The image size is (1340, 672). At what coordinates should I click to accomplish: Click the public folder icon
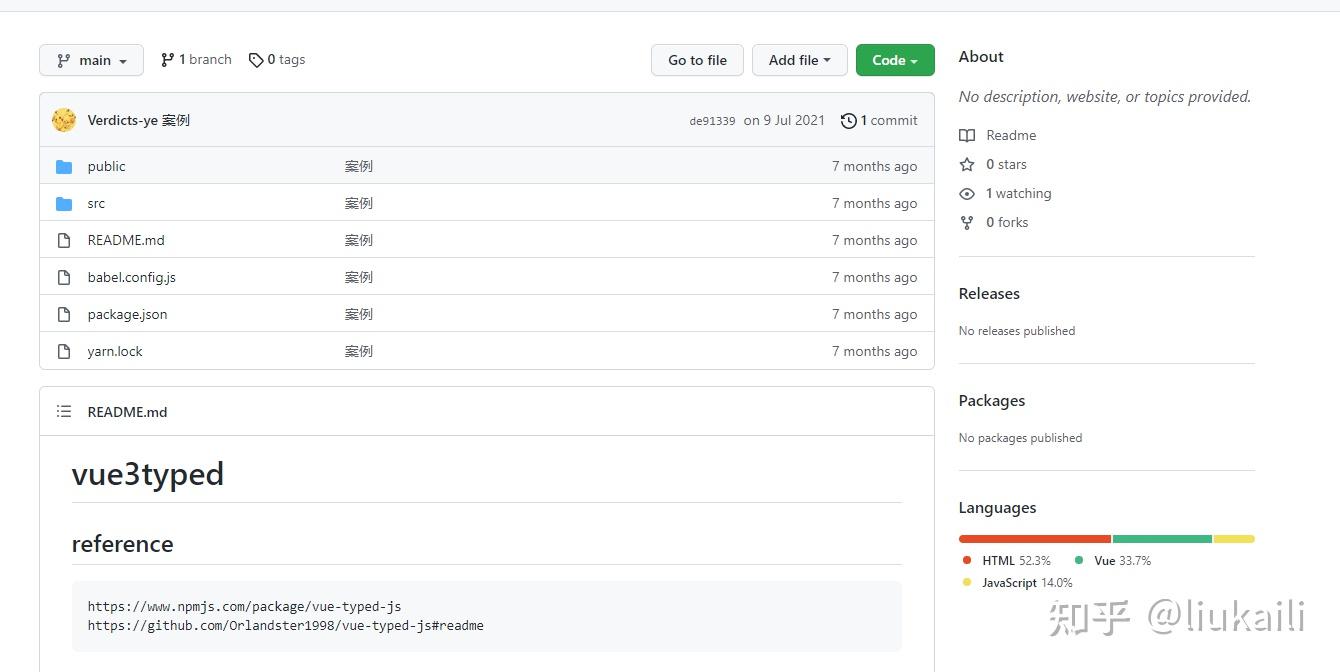tap(64, 167)
